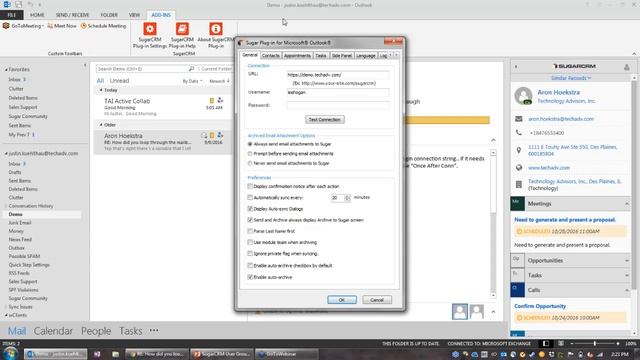
Task: Enable Display confirmation notice after each action
Action: (250, 186)
